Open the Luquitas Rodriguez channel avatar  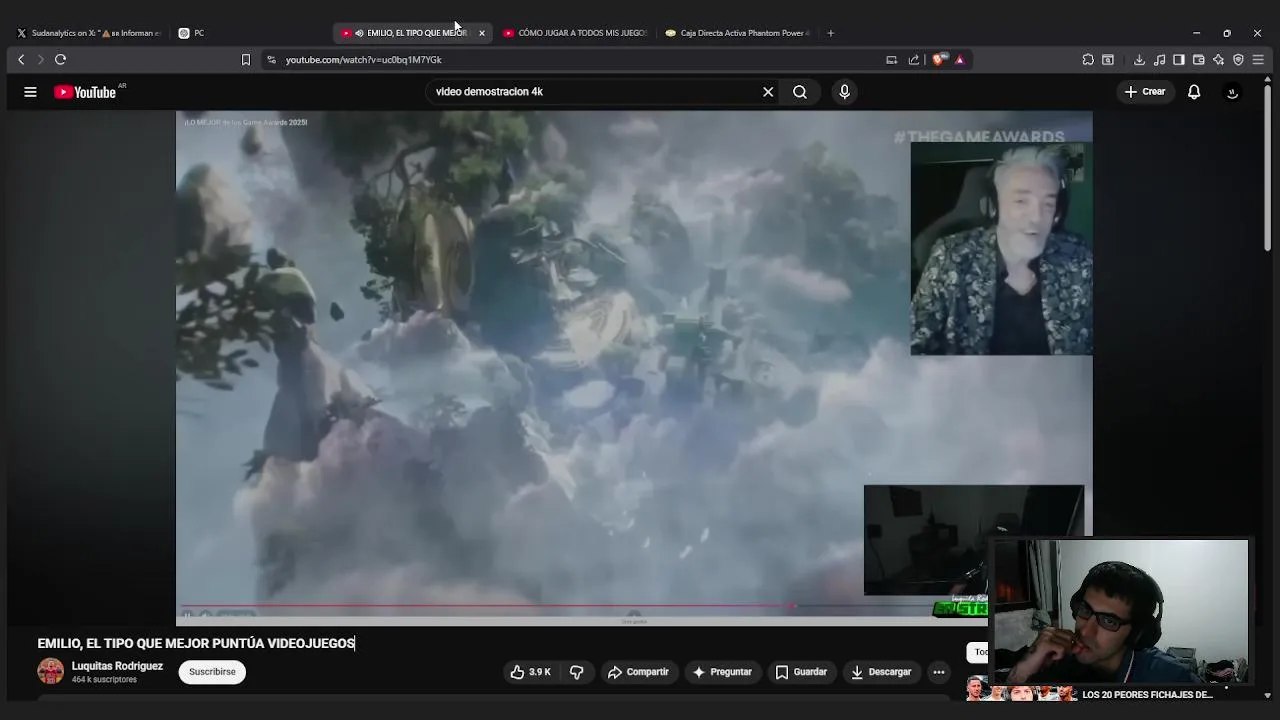click(50, 672)
